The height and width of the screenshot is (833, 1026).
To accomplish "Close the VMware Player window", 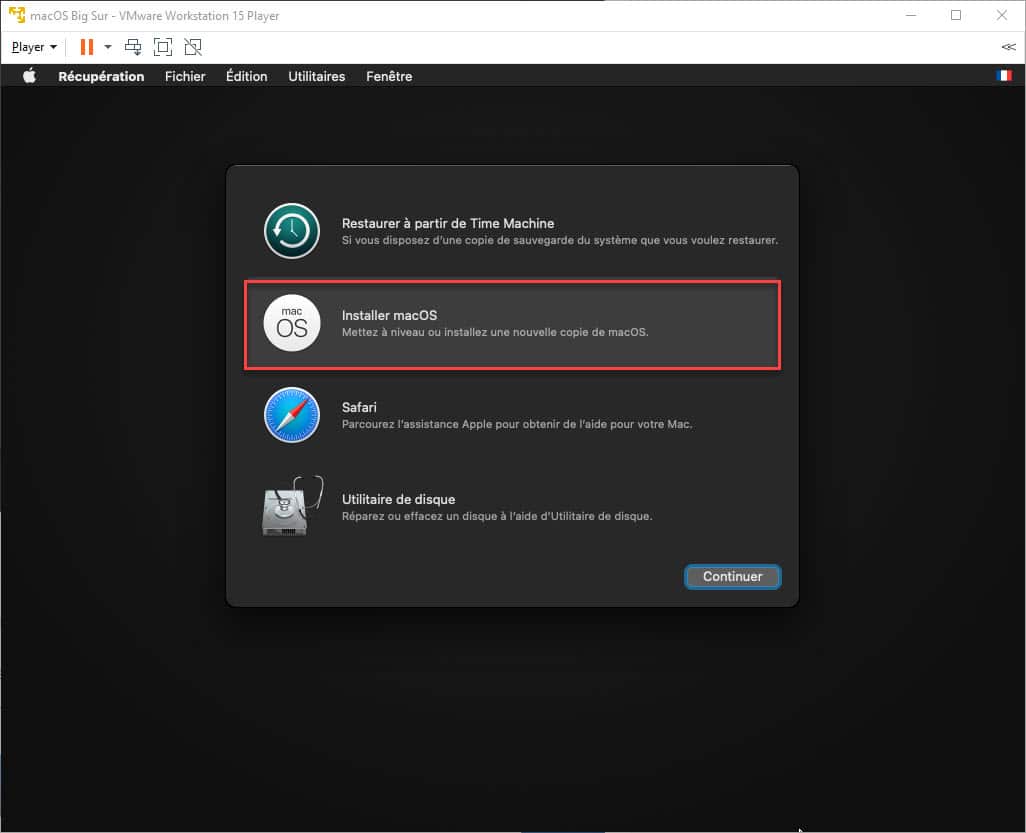I will [1002, 15].
